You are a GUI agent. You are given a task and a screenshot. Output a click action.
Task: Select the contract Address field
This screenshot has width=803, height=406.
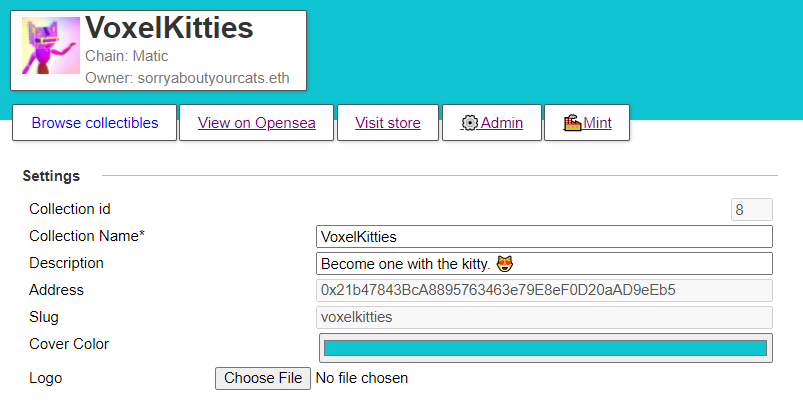tap(544, 290)
